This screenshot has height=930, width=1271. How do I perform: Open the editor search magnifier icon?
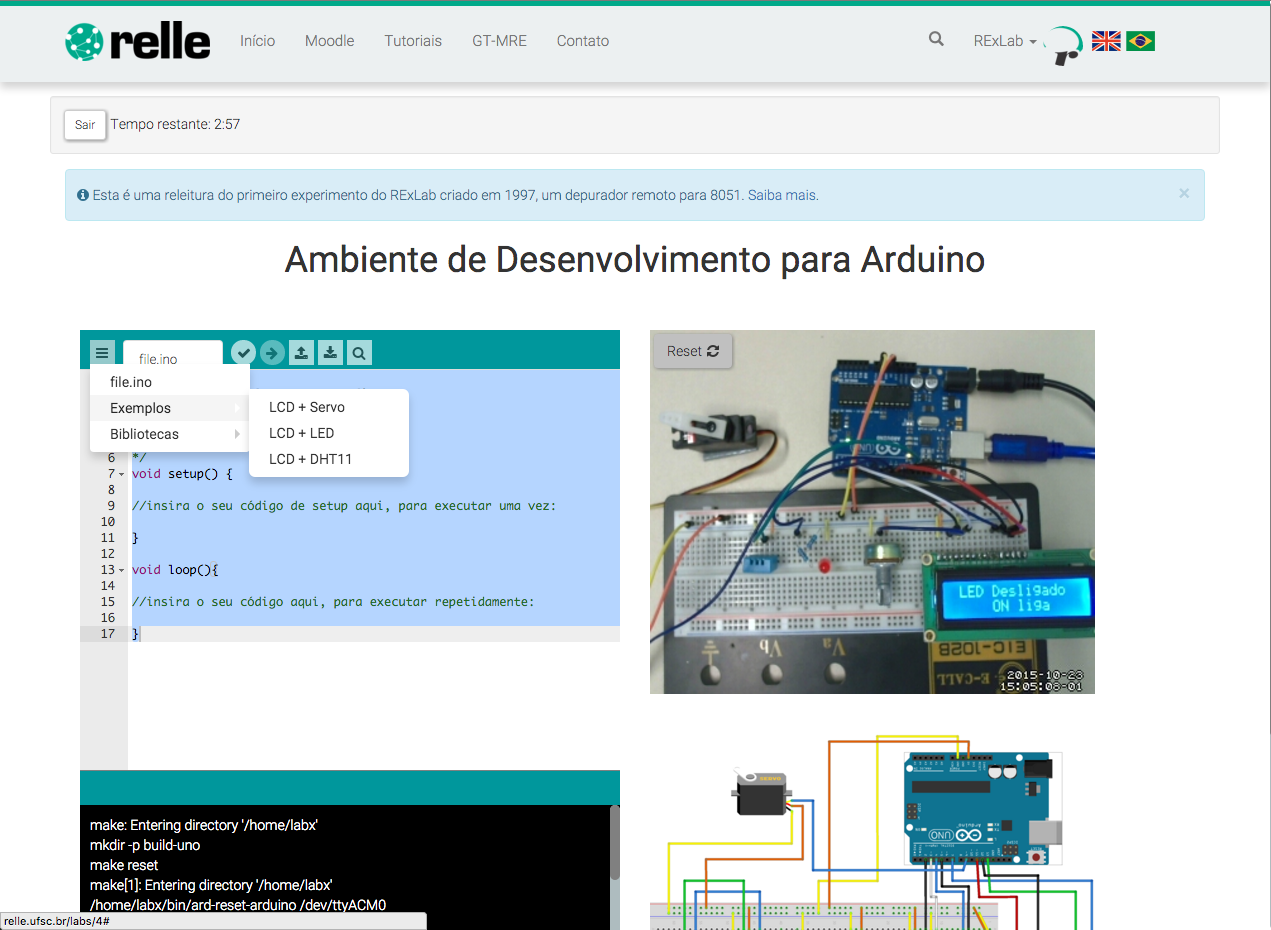(x=360, y=352)
